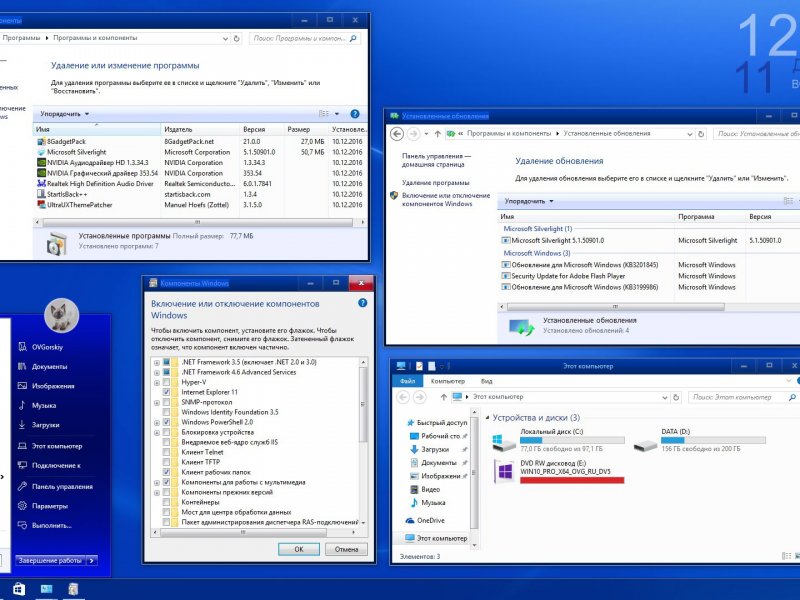Toggle .NET Framework 3.5 checkbox

pos(166,362)
